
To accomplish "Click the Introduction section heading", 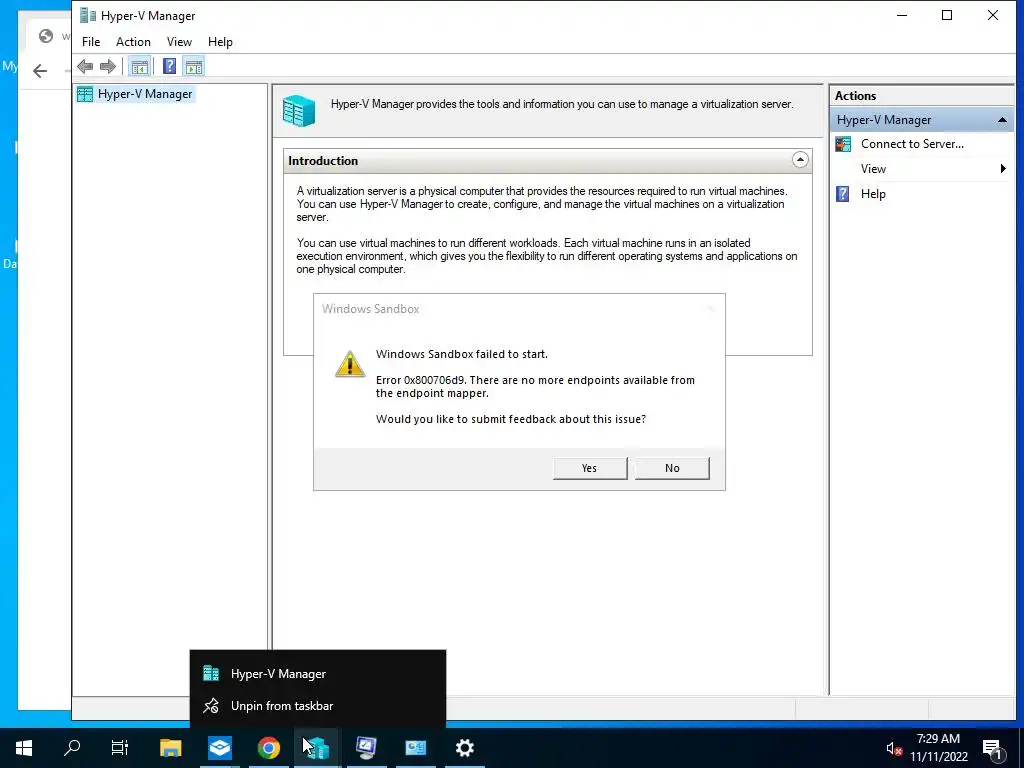I will pyautogui.click(x=323, y=161).
